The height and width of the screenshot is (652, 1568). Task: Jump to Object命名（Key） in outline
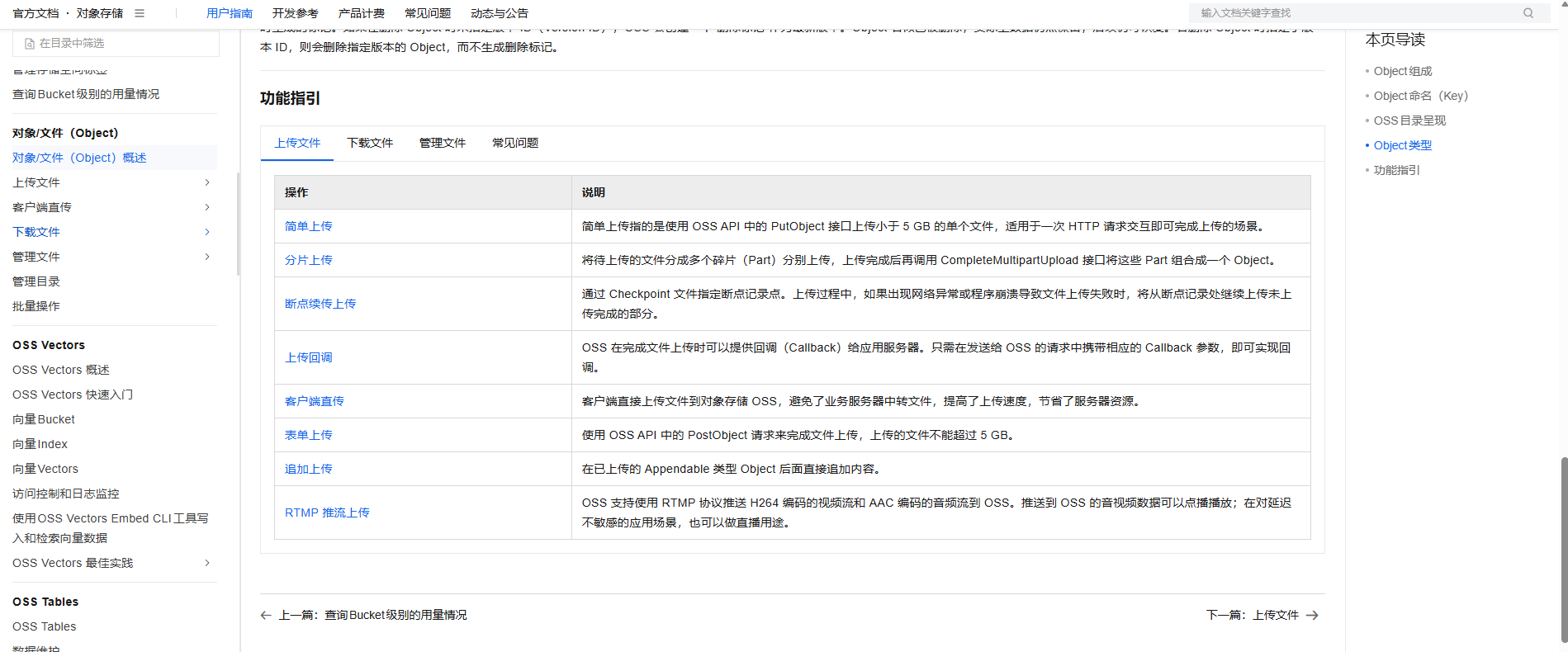click(x=1421, y=96)
